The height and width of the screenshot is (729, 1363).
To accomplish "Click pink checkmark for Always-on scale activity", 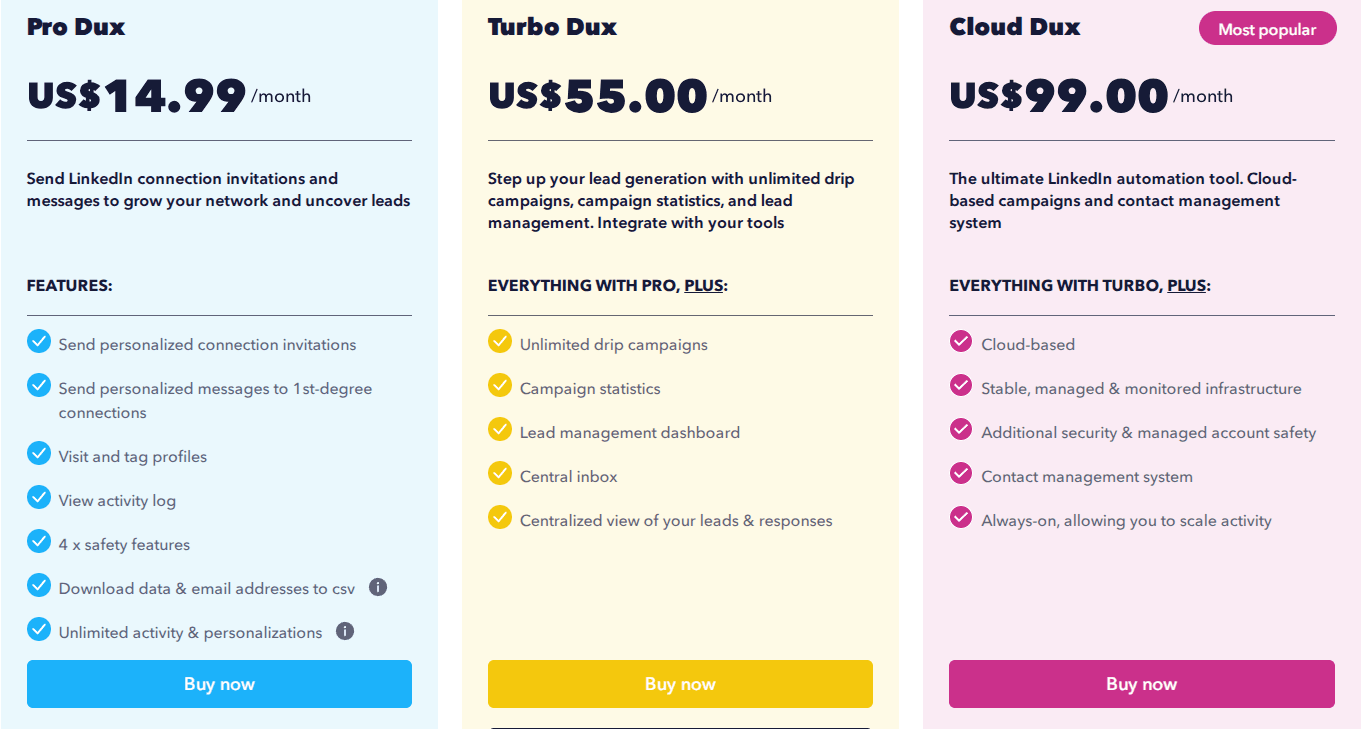I will (x=961, y=518).
